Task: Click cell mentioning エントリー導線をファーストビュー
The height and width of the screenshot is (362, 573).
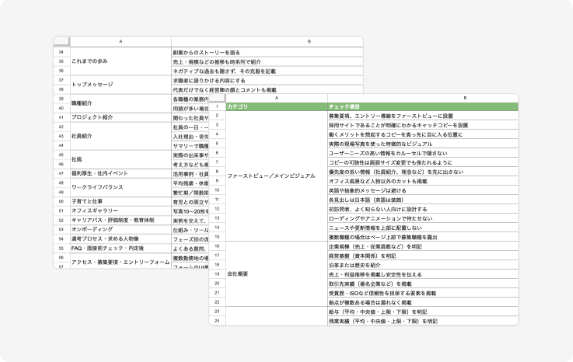Action: (x=423, y=116)
